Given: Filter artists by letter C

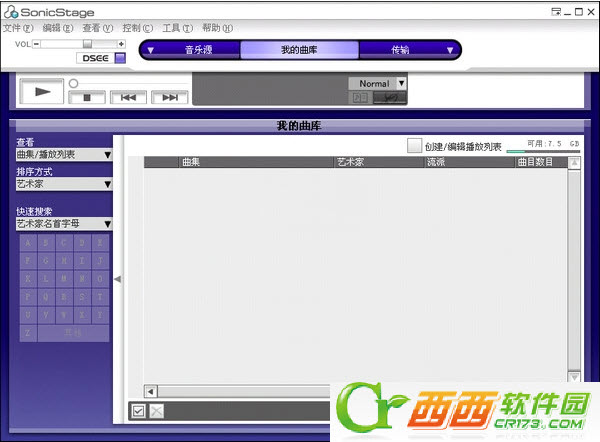Looking at the screenshot, I should click(x=64, y=243).
